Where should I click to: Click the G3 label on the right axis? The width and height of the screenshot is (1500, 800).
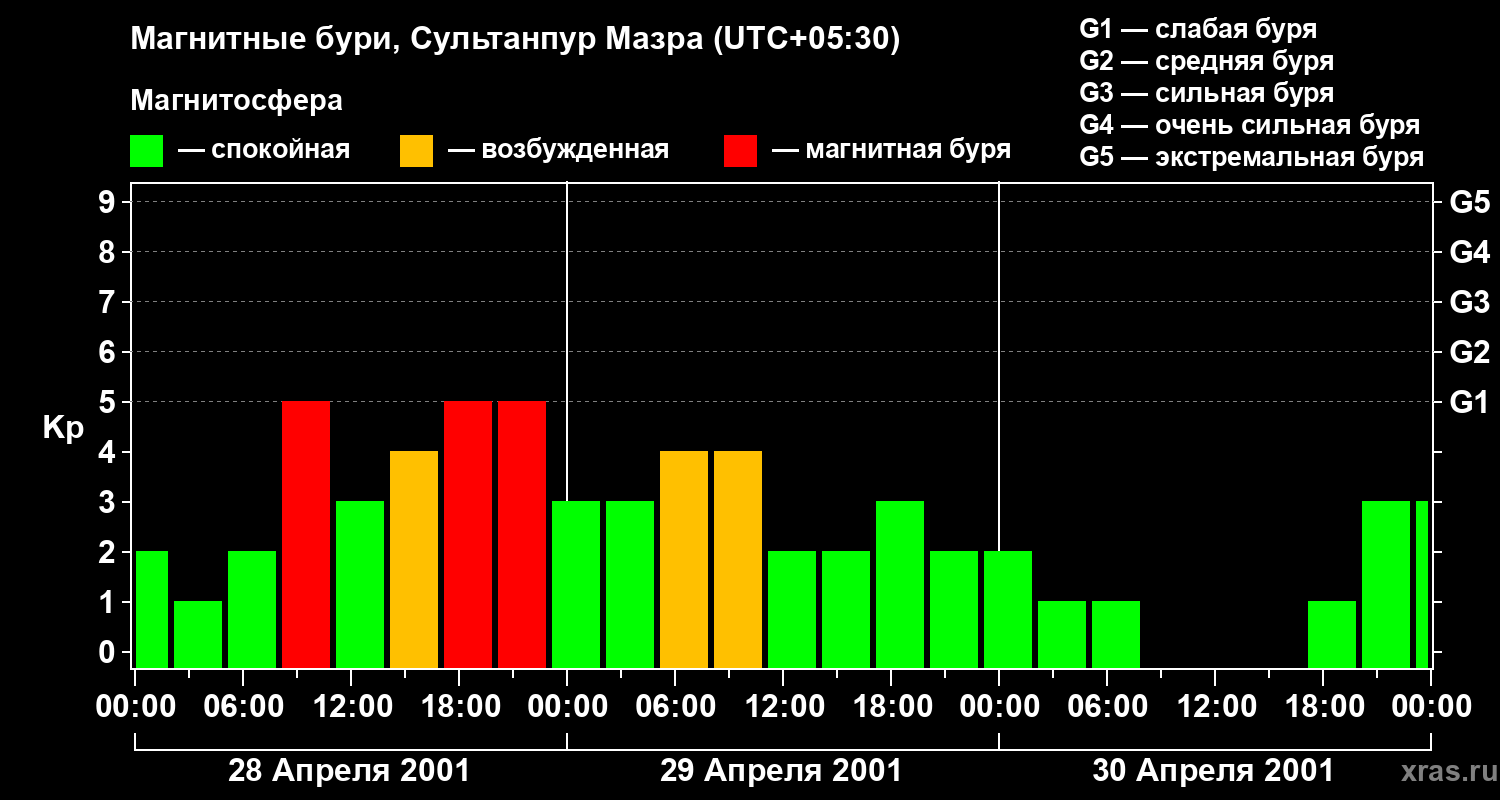point(1469,302)
